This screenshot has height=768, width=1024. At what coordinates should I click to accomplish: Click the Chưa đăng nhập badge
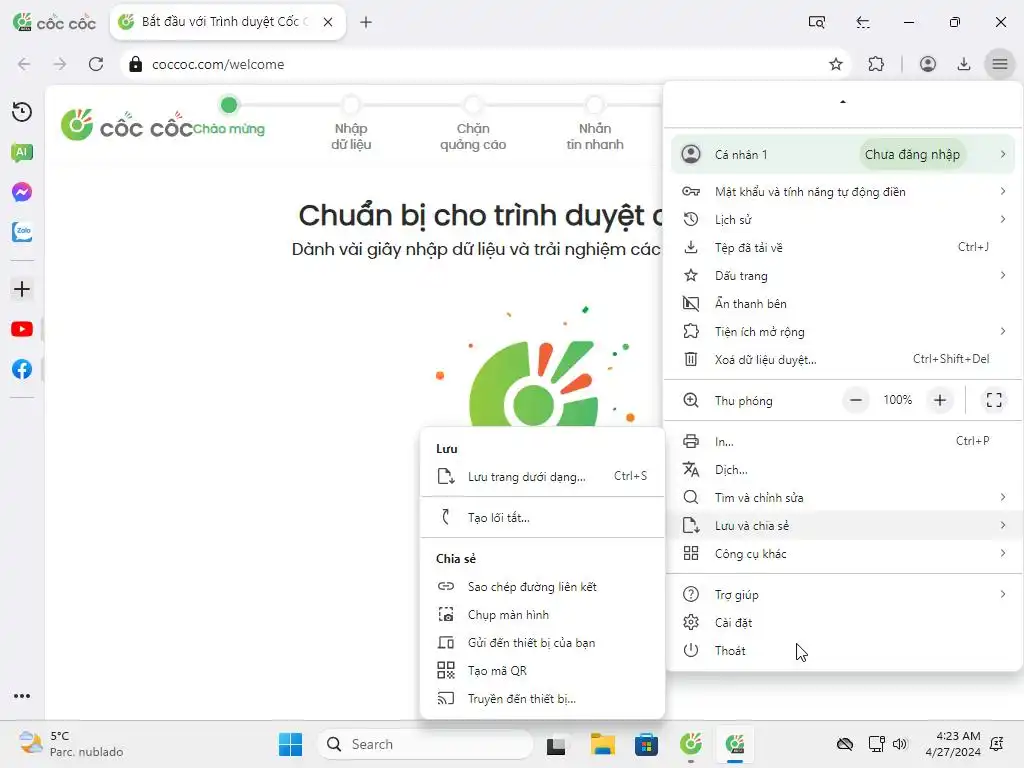click(x=912, y=155)
